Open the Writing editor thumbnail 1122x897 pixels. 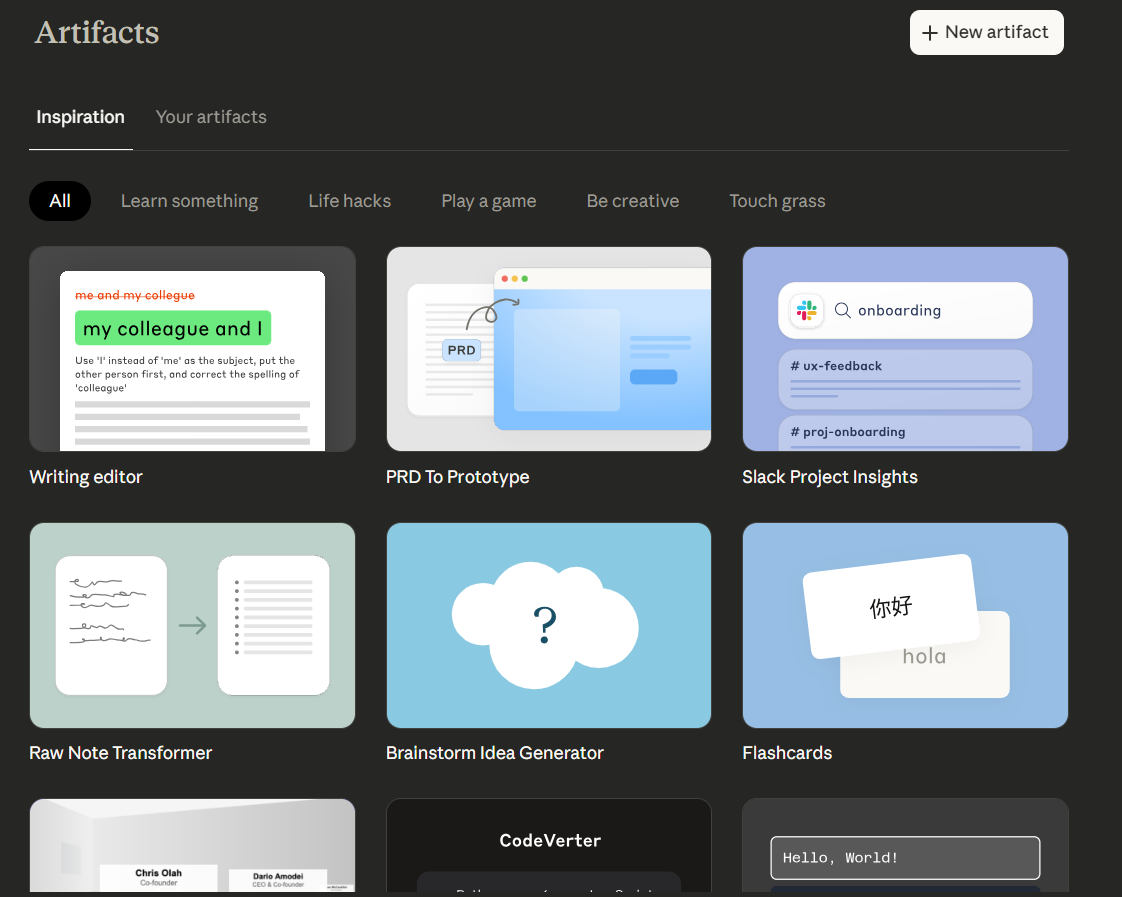coord(192,349)
